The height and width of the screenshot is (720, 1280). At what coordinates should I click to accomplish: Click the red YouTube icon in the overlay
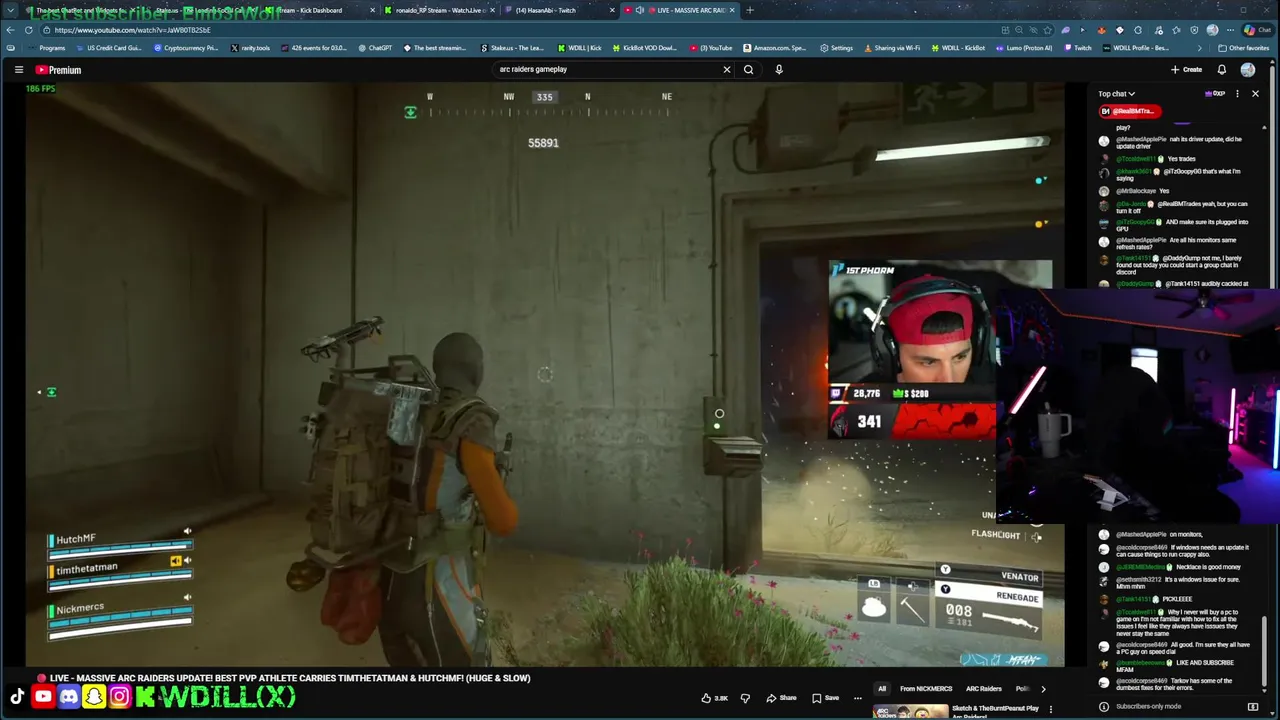(43, 697)
